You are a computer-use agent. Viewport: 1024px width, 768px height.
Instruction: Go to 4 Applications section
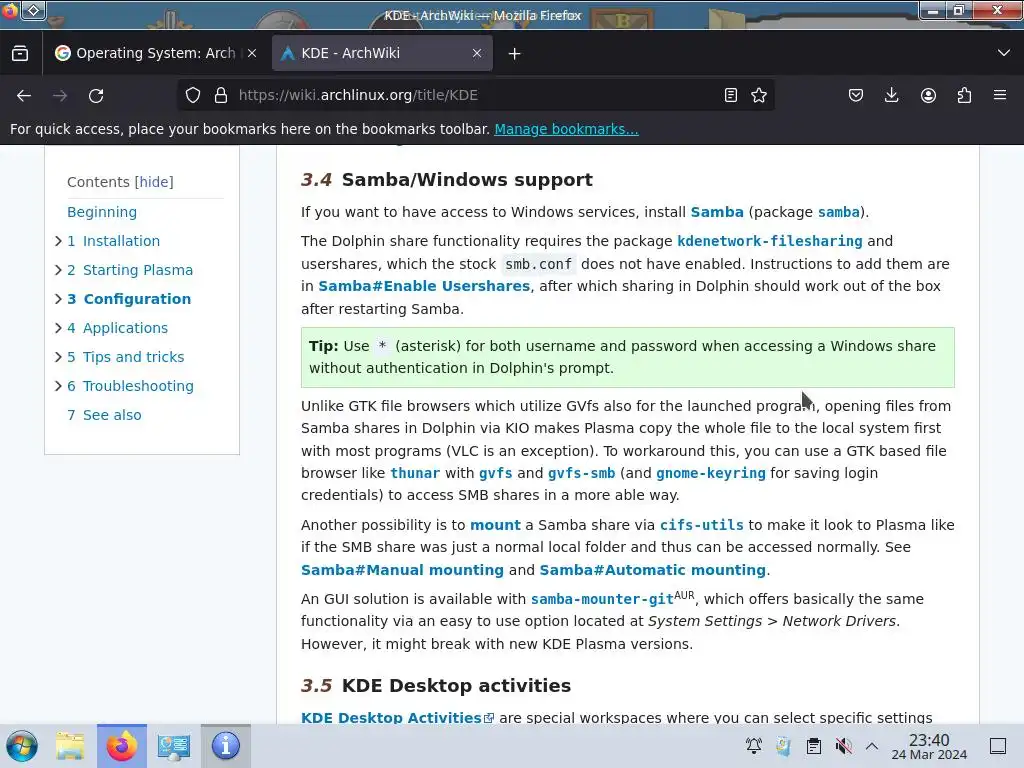pyautogui.click(x=118, y=328)
